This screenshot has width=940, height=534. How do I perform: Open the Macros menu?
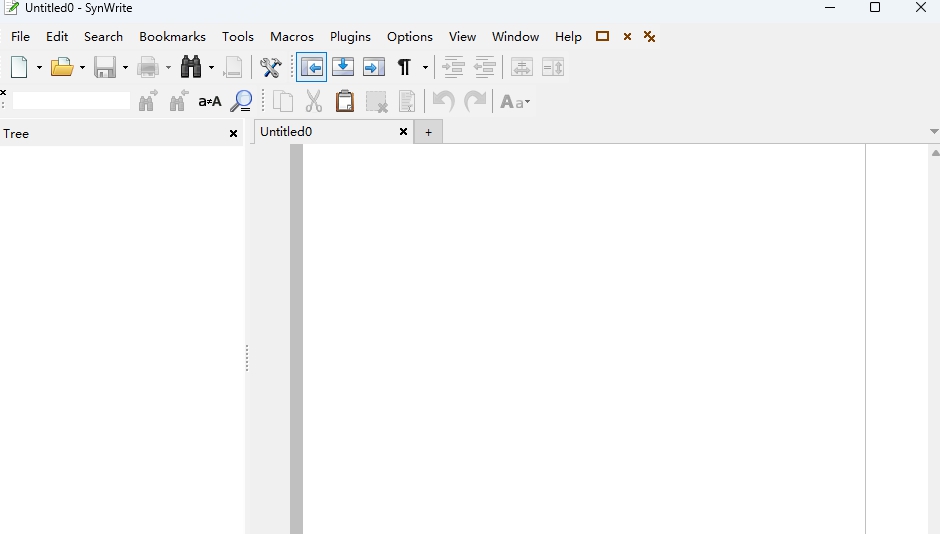[292, 37]
